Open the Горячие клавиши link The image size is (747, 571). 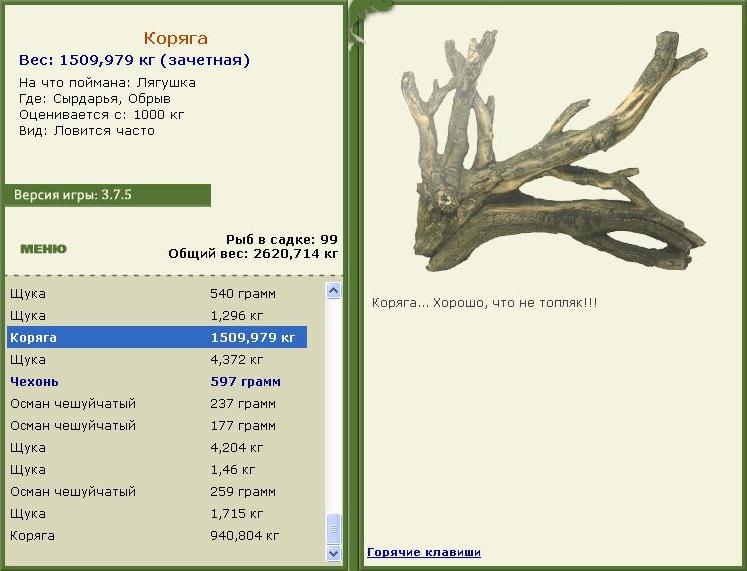[x=424, y=552]
